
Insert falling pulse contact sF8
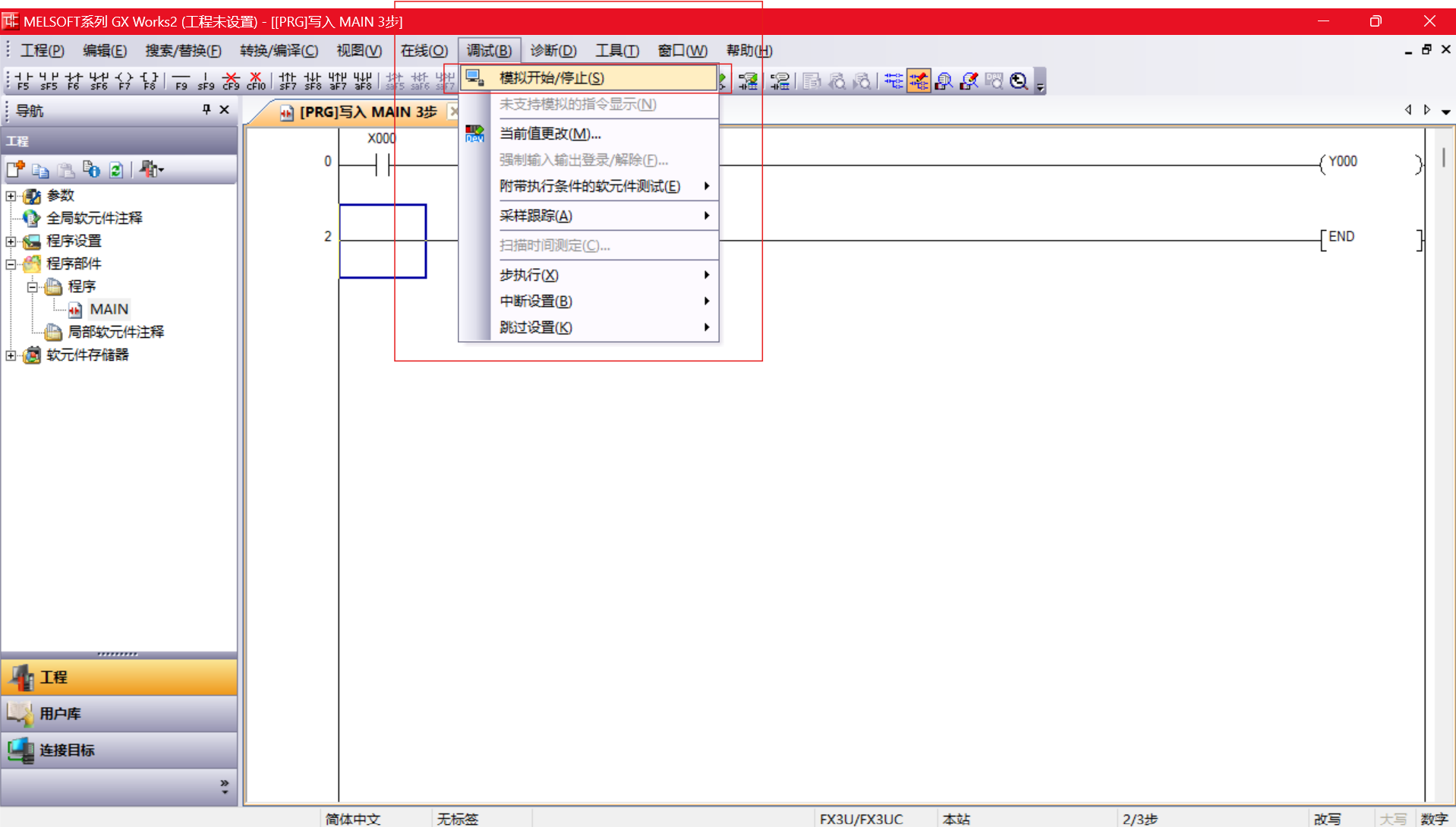312,80
